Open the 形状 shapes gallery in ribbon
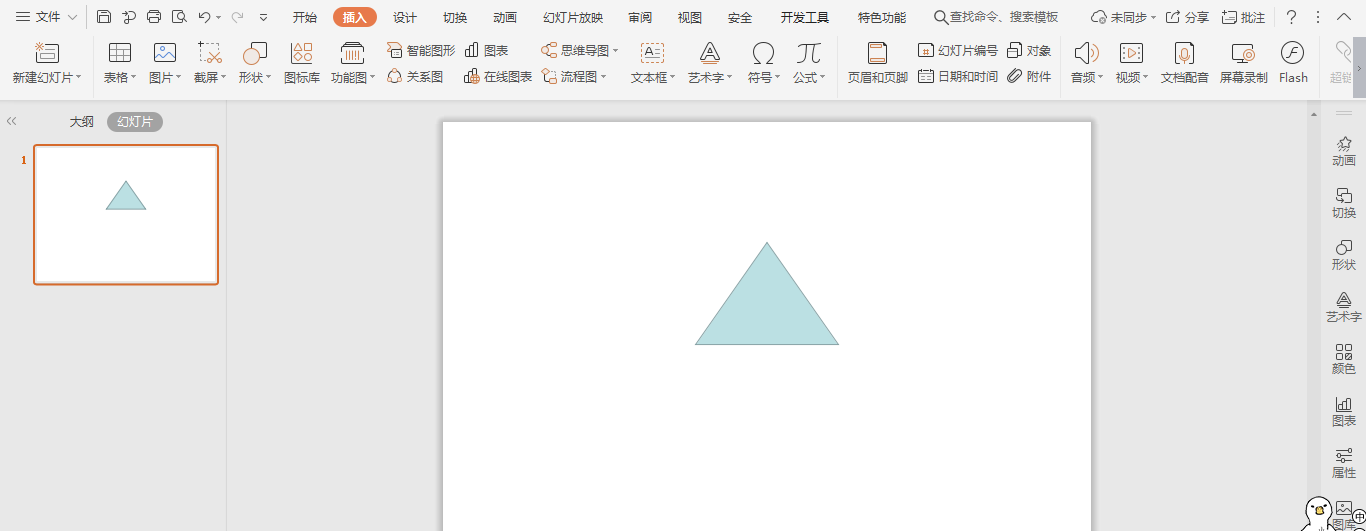Viewport: 1366px width, 531px height. pyautogui.click(x=255, y=62)
